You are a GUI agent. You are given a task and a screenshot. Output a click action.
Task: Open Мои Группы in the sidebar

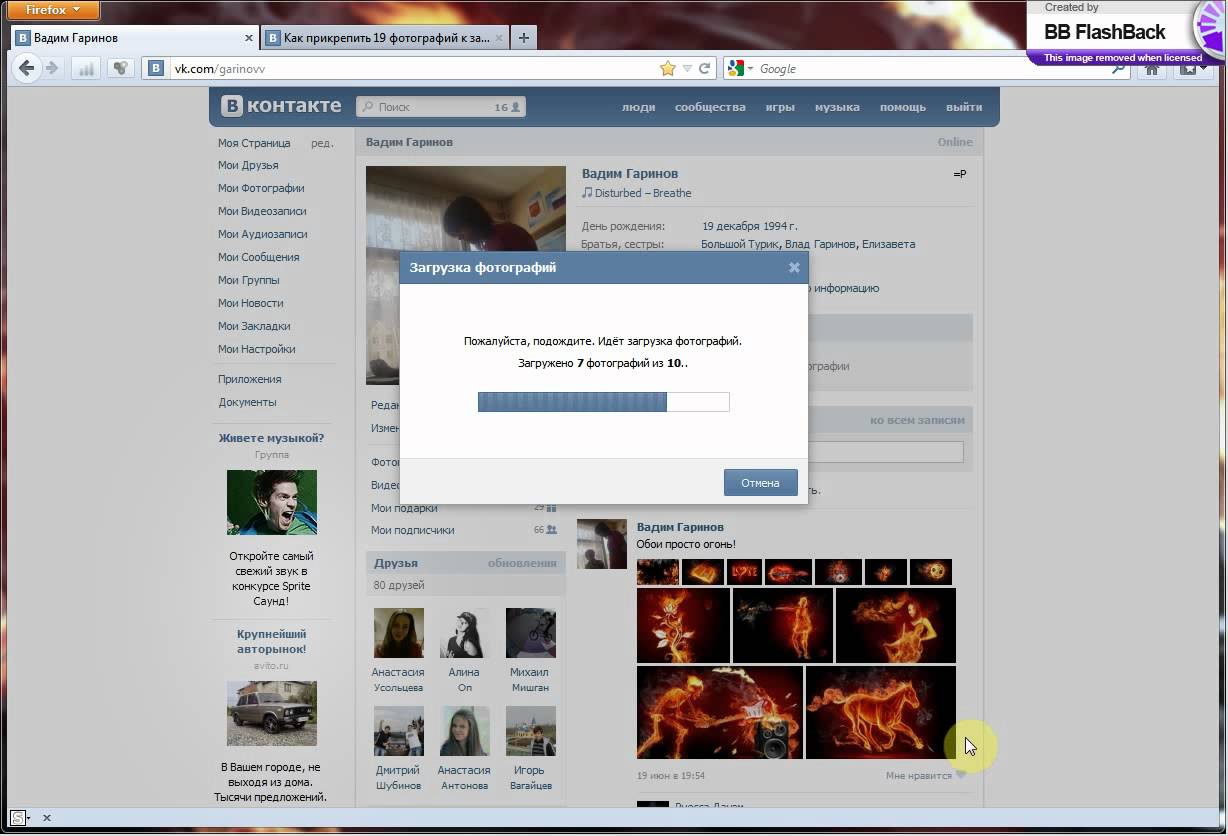coord(249,281)
